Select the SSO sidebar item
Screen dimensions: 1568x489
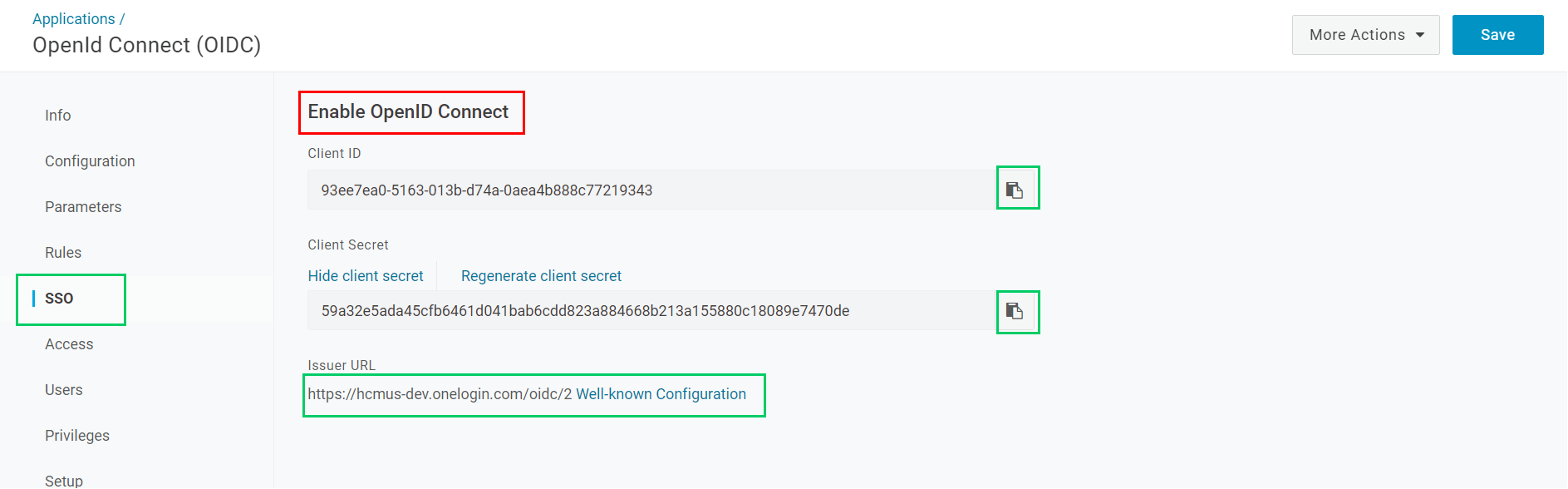(x=59, y=299)
